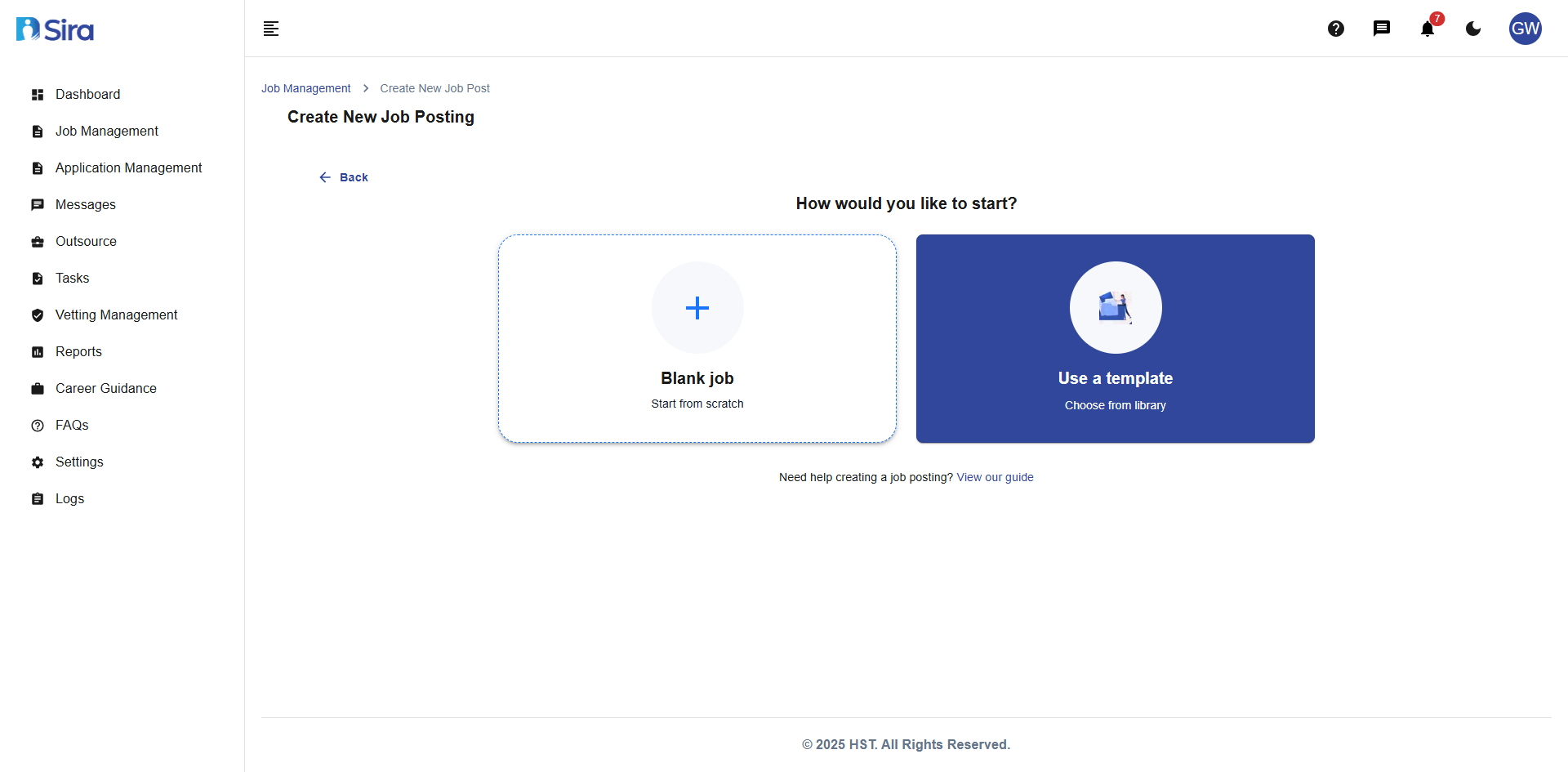Go back using the Back button
Screen dimensions: 1568x772
pos(343,176)
